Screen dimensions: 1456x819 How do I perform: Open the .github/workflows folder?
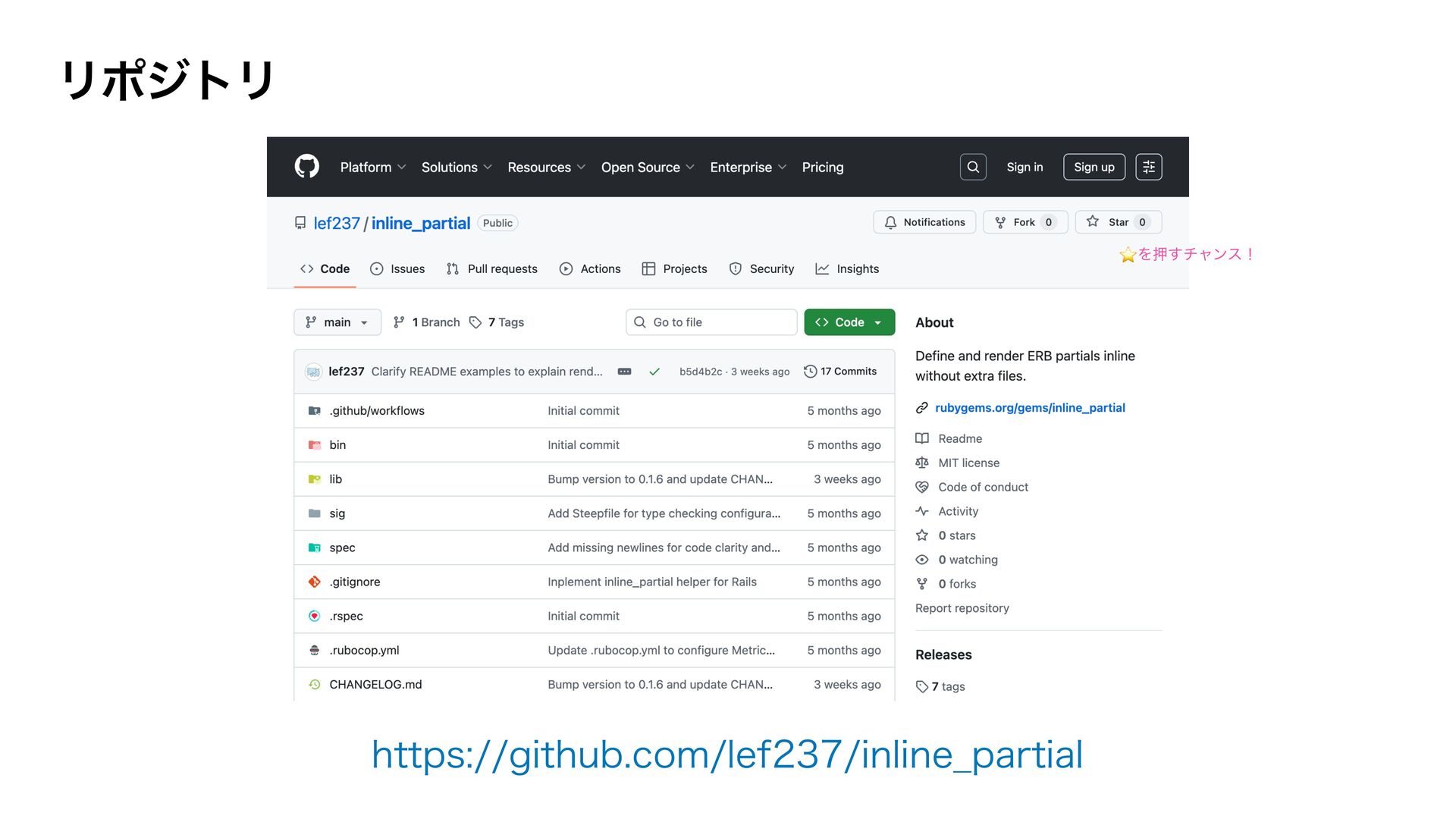click(377, 411)
